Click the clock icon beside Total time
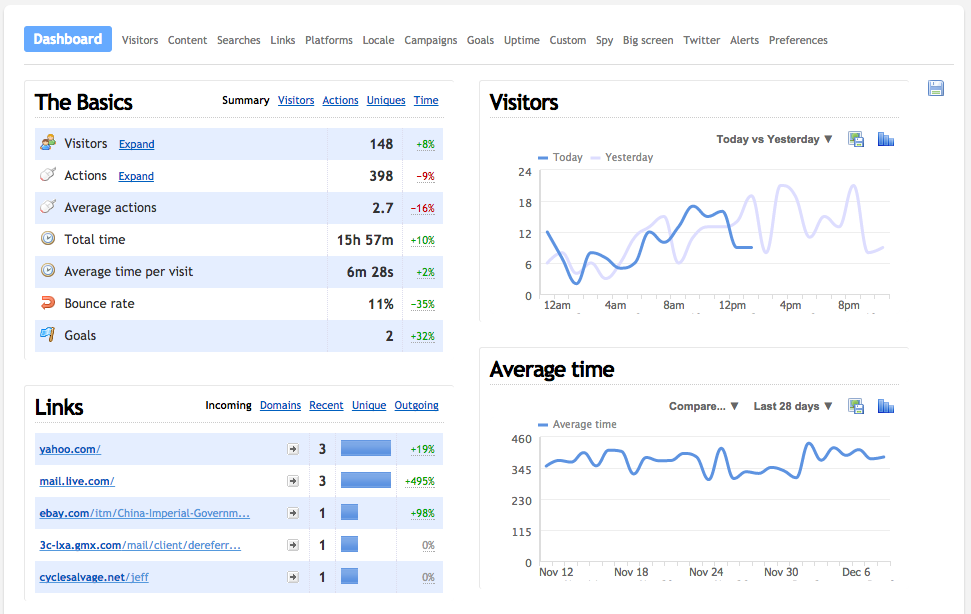This screenshot has height=614, width=971. (x=47, y=239)
